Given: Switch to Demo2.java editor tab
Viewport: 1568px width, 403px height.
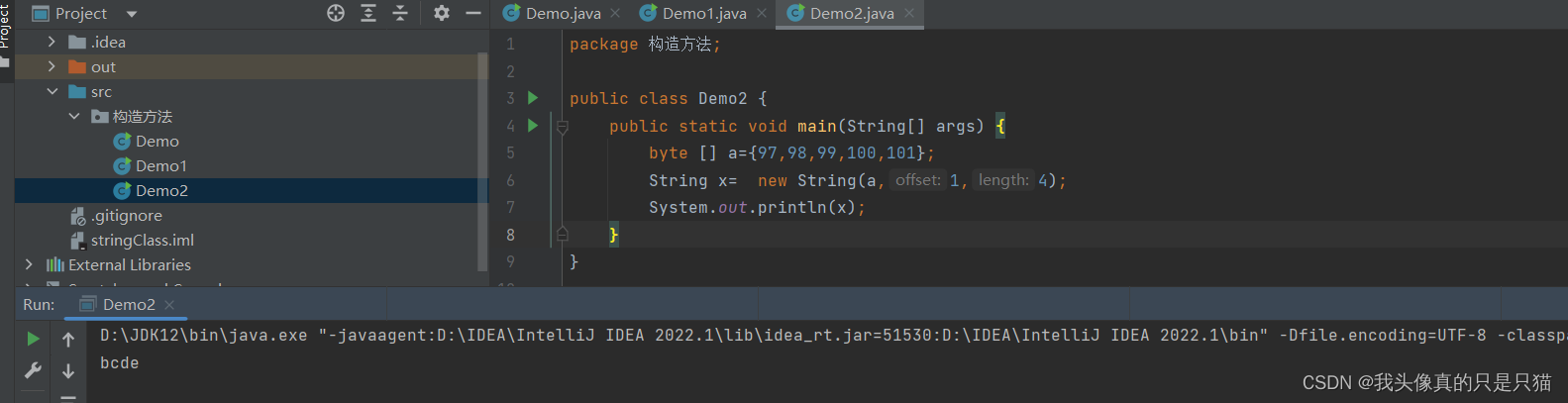Looking at the screenshot, I should click(852, 13).
